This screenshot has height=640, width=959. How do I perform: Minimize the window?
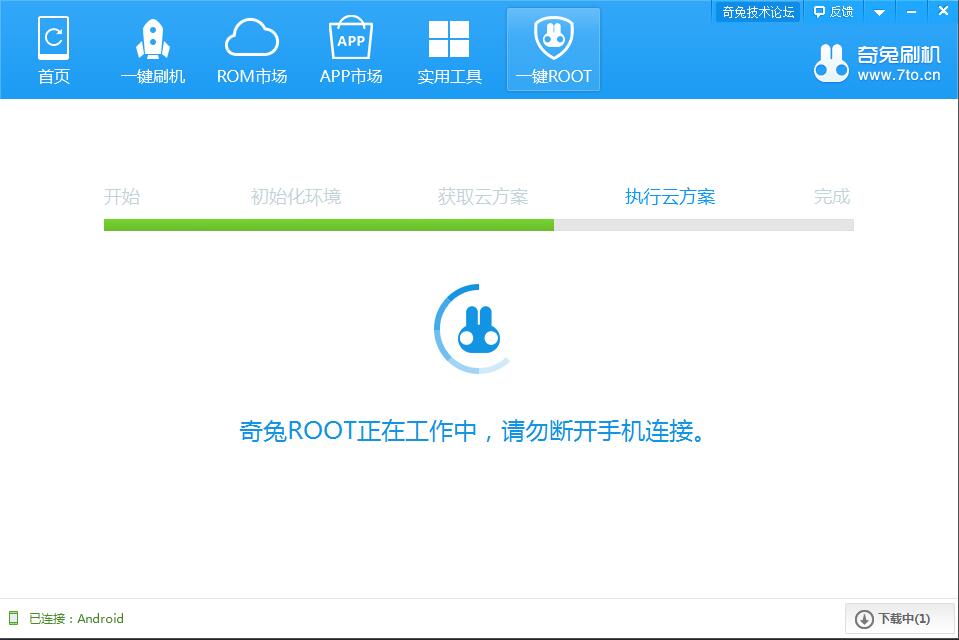coord(911,12)
